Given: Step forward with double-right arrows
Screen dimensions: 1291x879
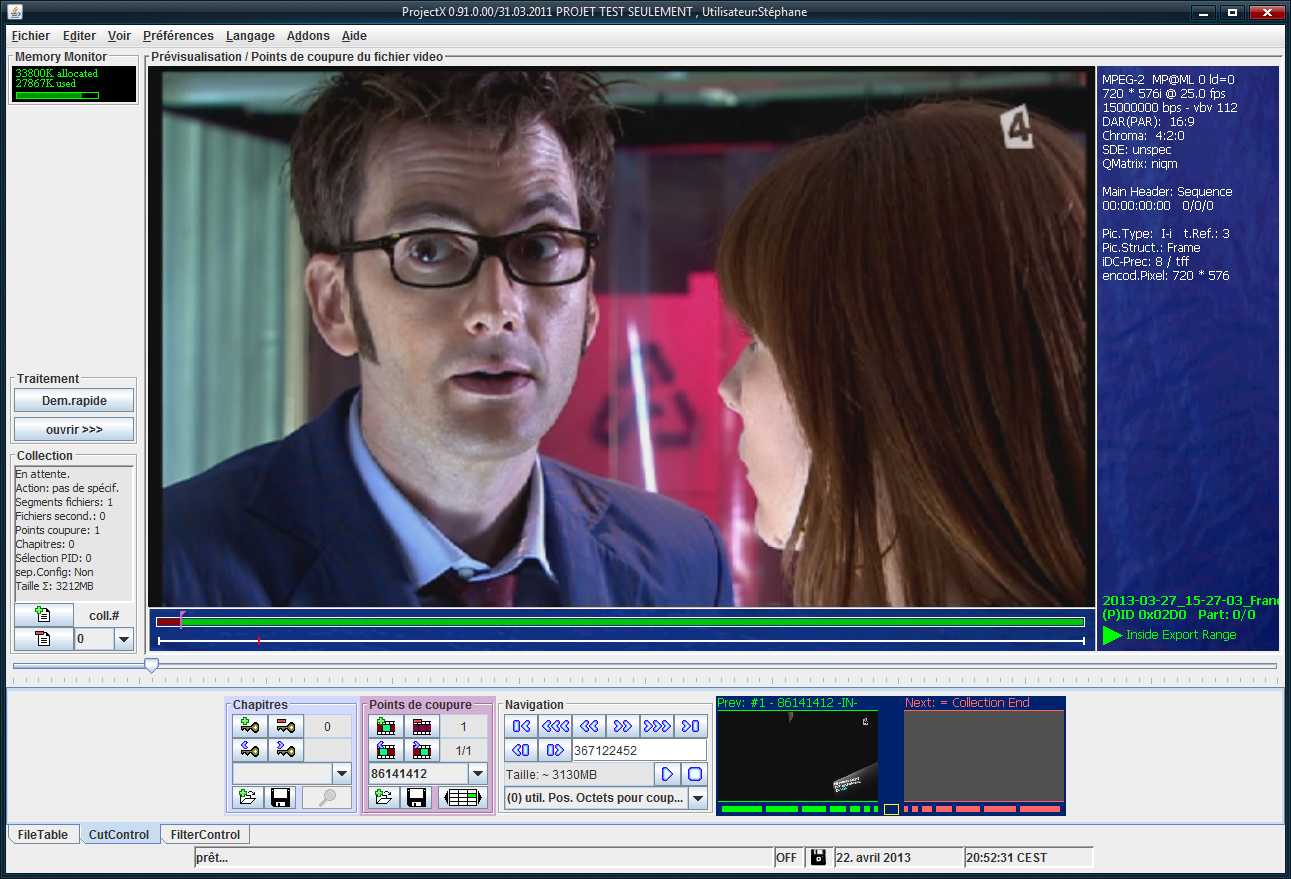Looking at the screenshot, I should coord(623,726).
